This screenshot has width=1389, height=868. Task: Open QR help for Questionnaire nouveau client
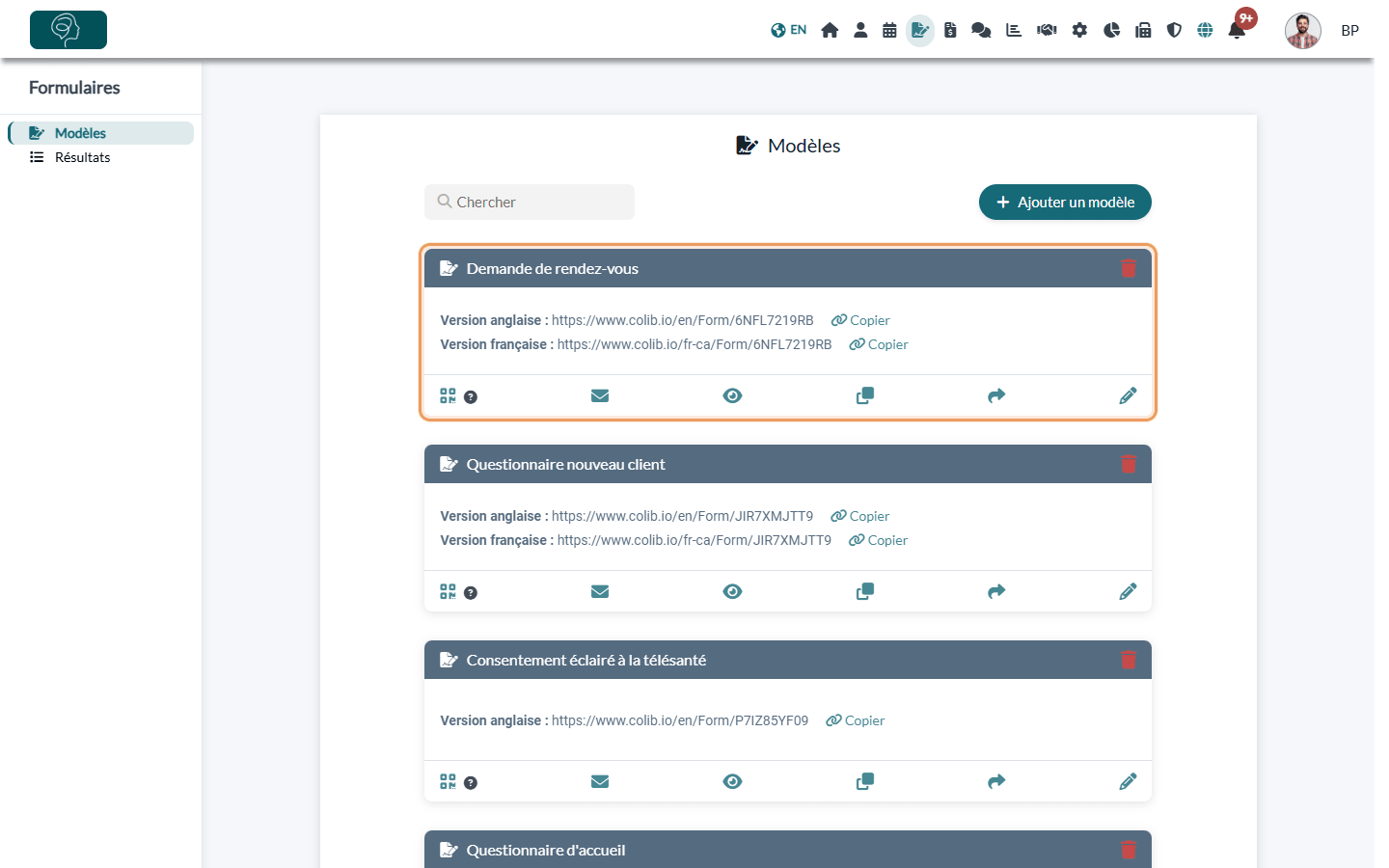(471, 593)
